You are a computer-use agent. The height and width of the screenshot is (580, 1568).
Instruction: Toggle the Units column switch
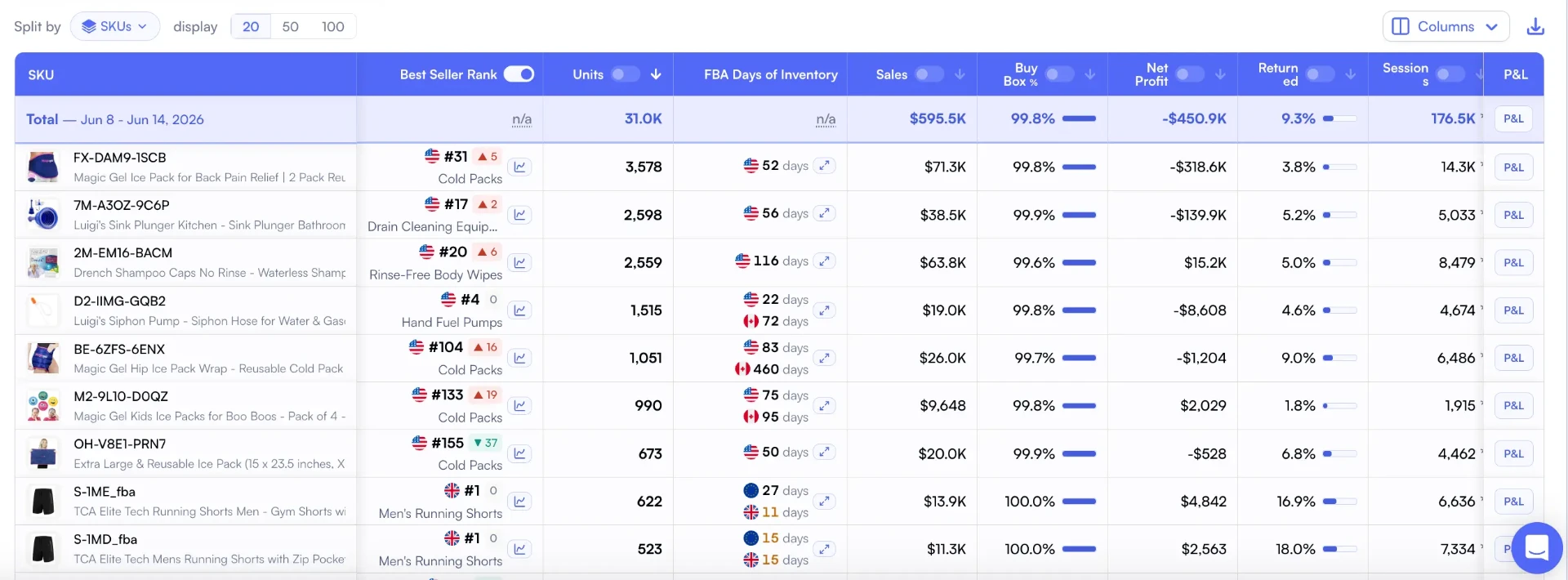(626, 74)
